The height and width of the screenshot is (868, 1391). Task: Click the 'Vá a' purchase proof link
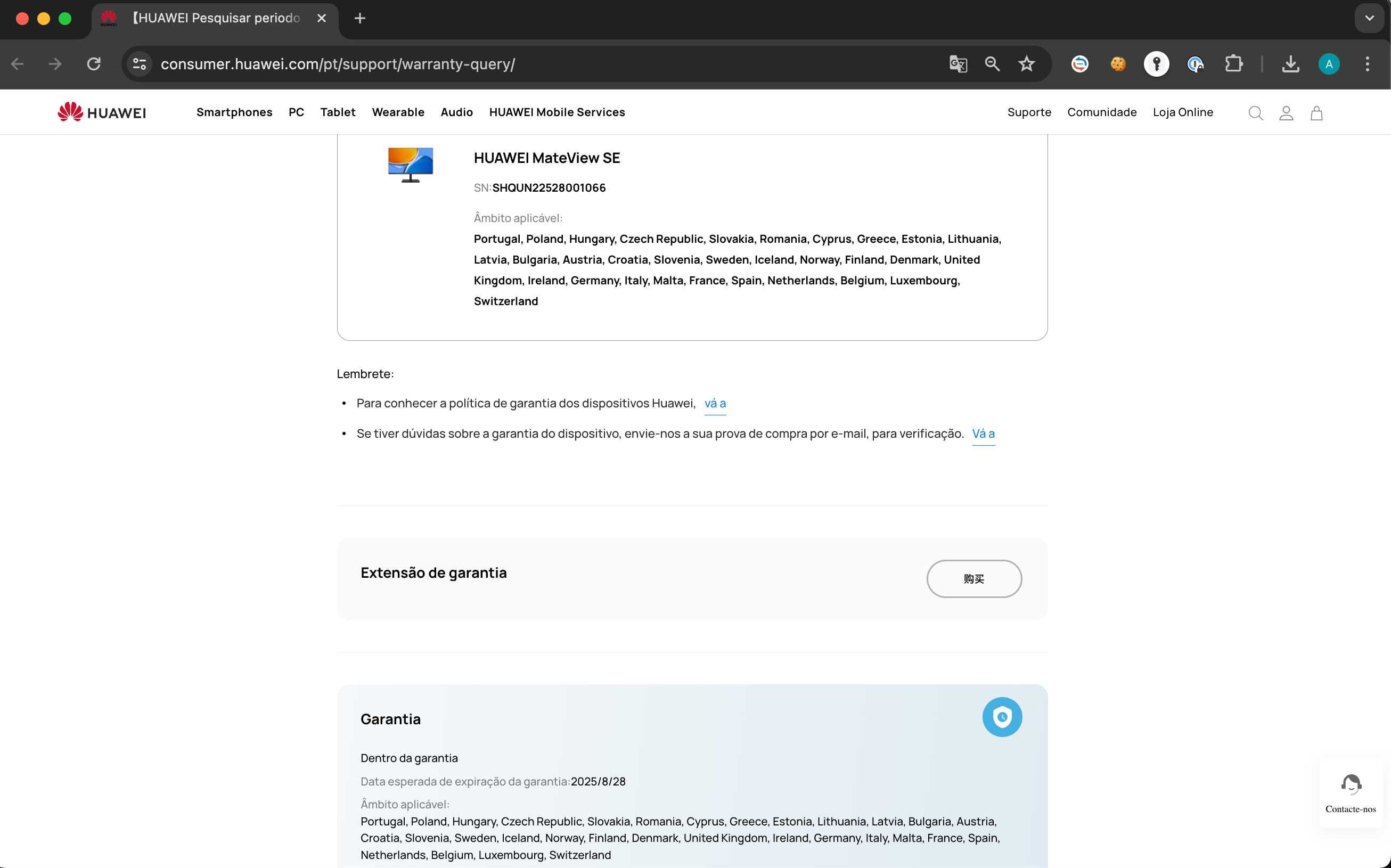point(983,433)
